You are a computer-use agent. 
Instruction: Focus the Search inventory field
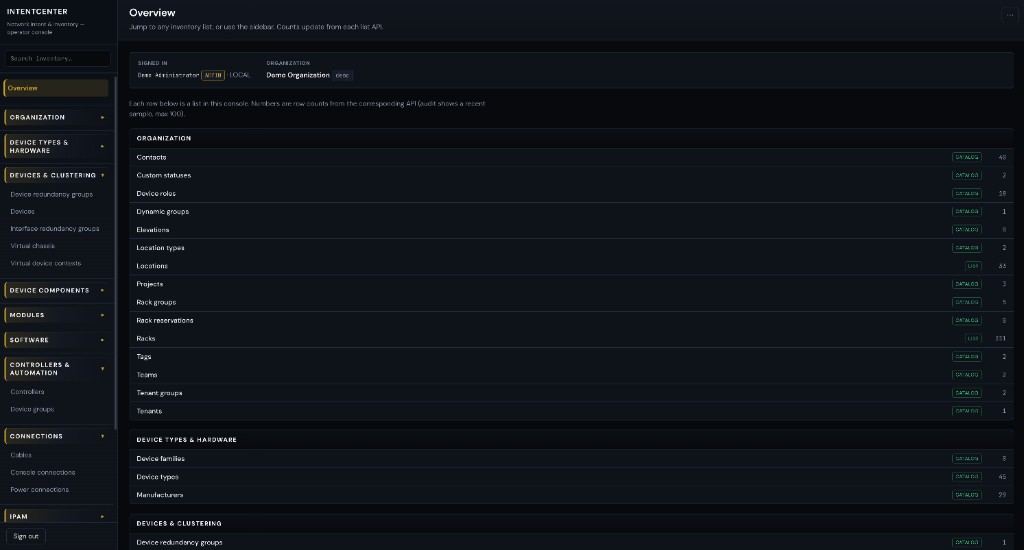tap(57, 59)
